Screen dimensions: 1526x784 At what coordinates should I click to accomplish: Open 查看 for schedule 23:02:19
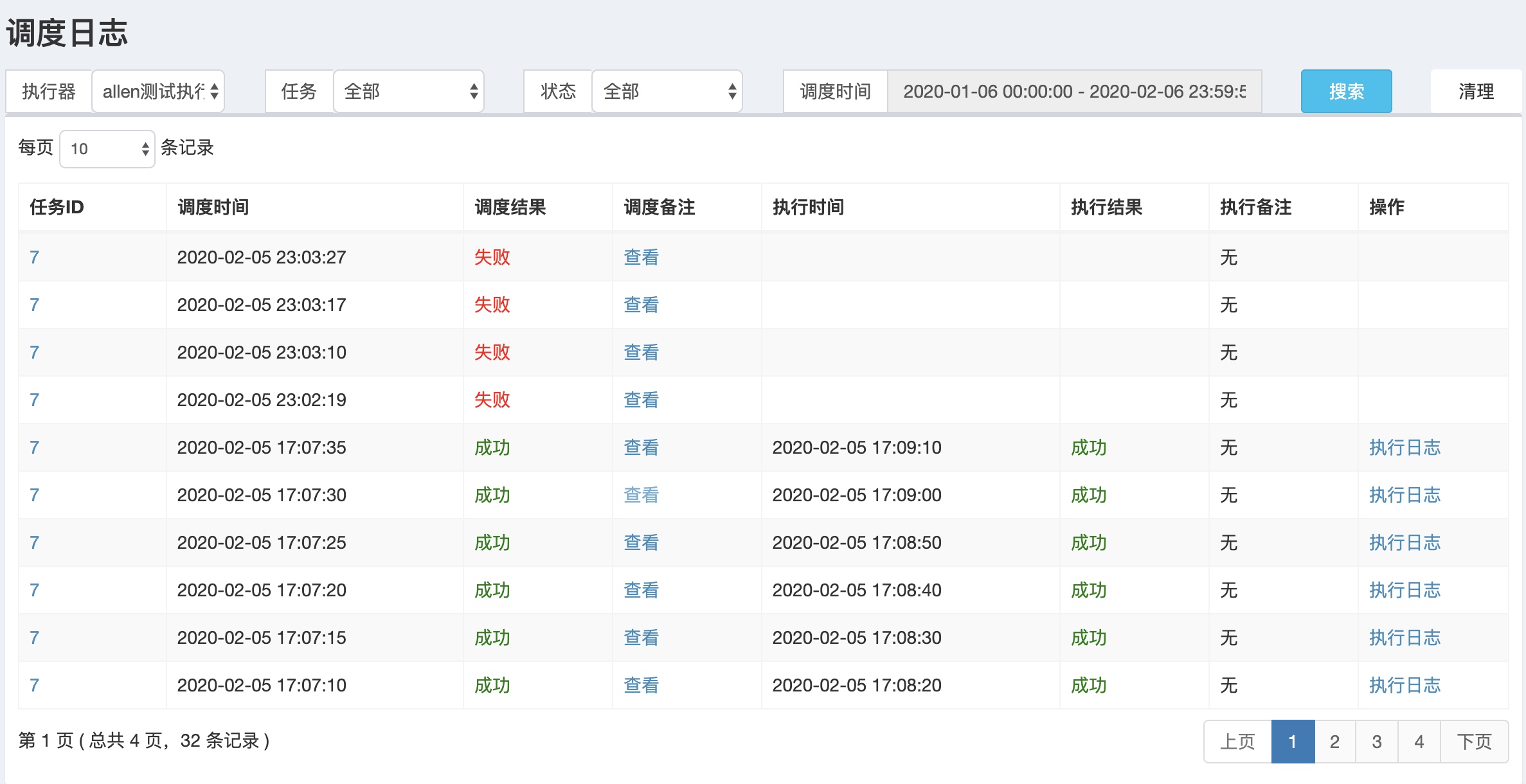pos(641,400)
